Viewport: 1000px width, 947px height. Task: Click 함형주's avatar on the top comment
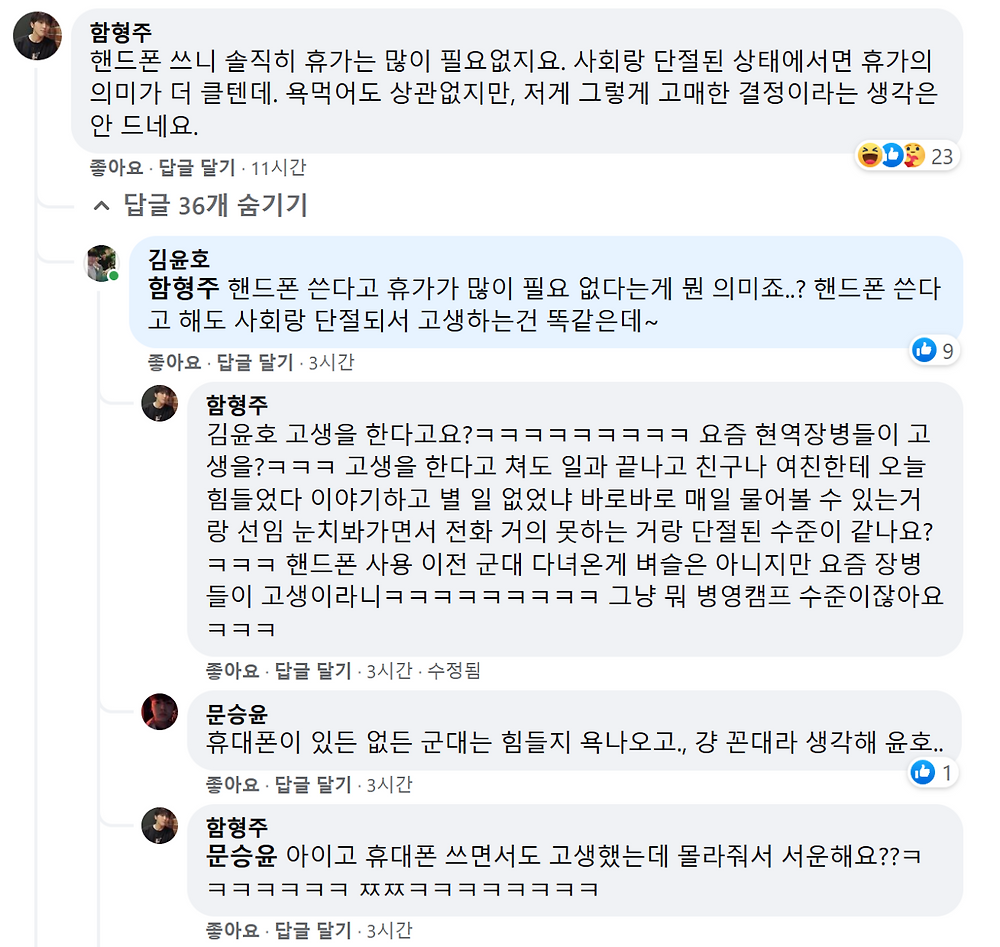click(37, 36)
